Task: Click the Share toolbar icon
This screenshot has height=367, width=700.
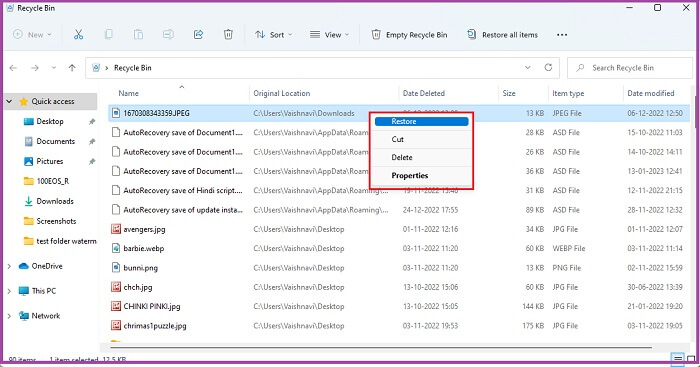Action: tap(198, 34)
